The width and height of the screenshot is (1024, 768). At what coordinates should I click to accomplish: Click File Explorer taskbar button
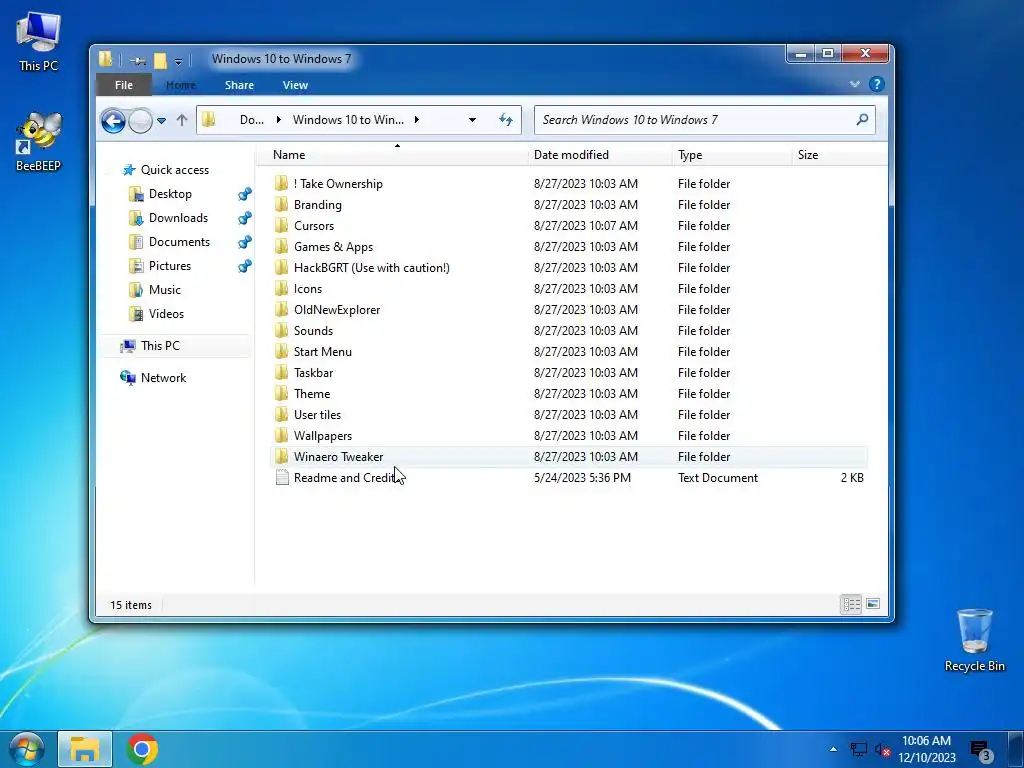[x=85, y=749]
